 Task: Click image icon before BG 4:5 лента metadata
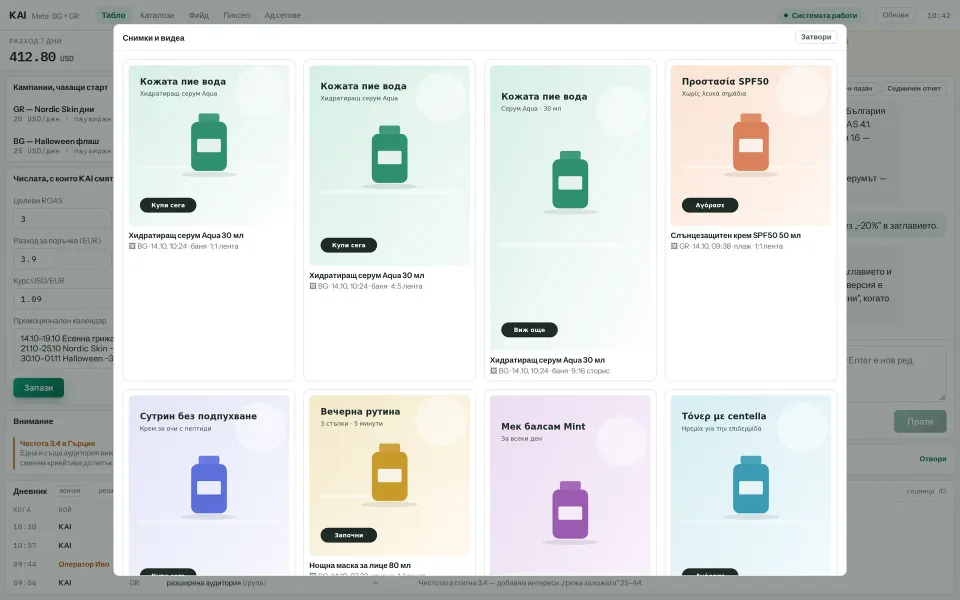[x=312, y=286]
